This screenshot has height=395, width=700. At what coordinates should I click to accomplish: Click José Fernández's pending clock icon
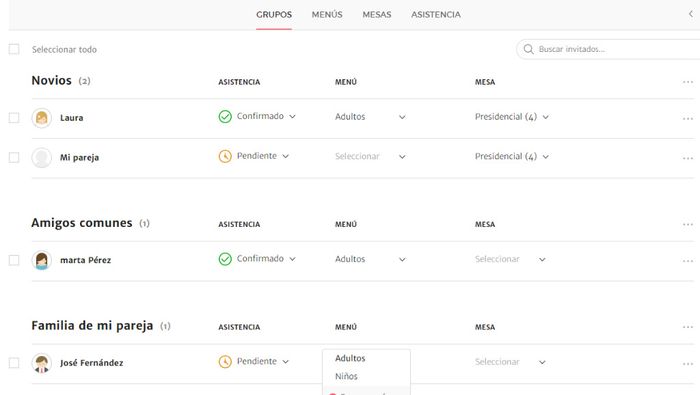click(225, 362)
